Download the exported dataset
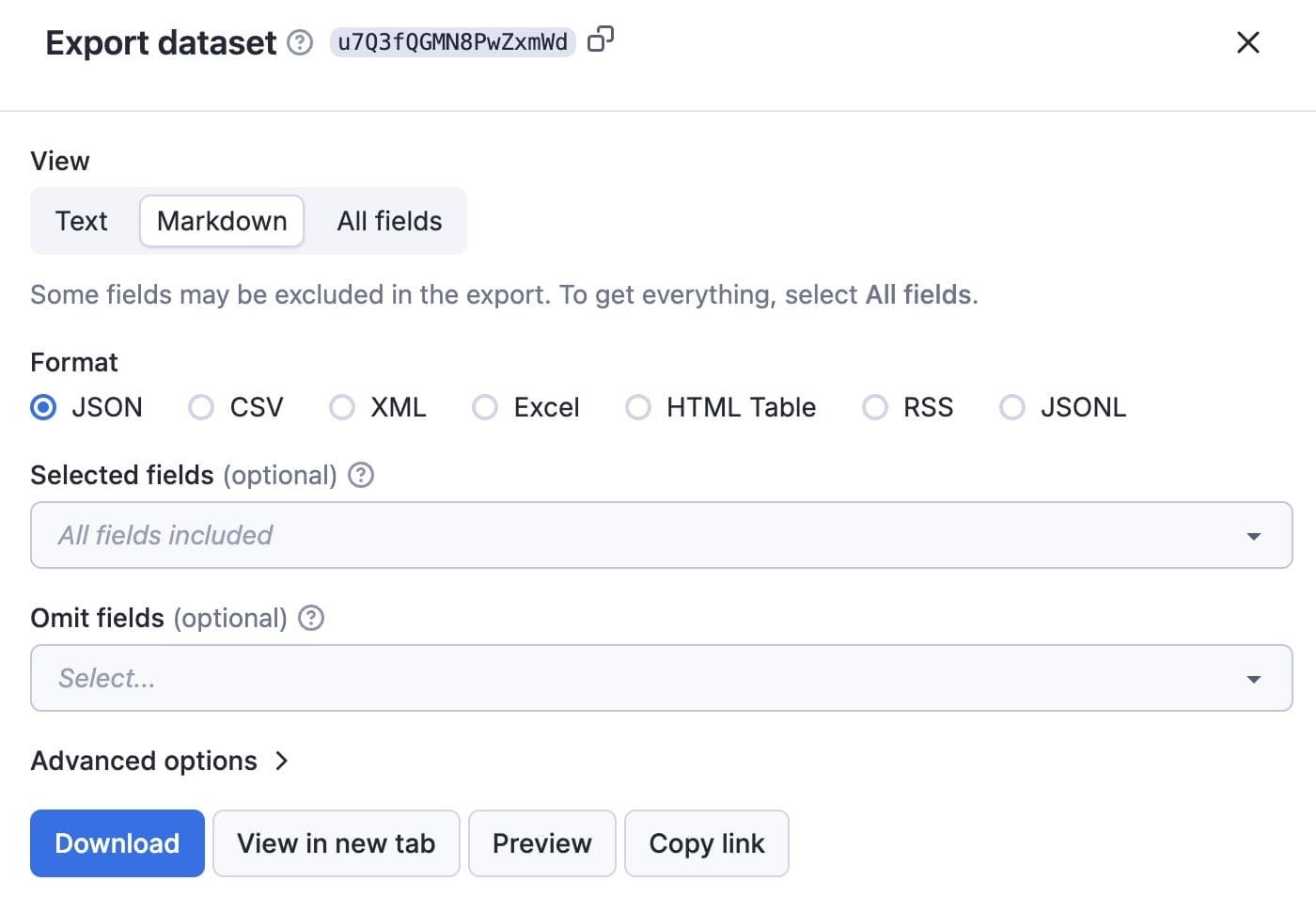 coord(117,843)
